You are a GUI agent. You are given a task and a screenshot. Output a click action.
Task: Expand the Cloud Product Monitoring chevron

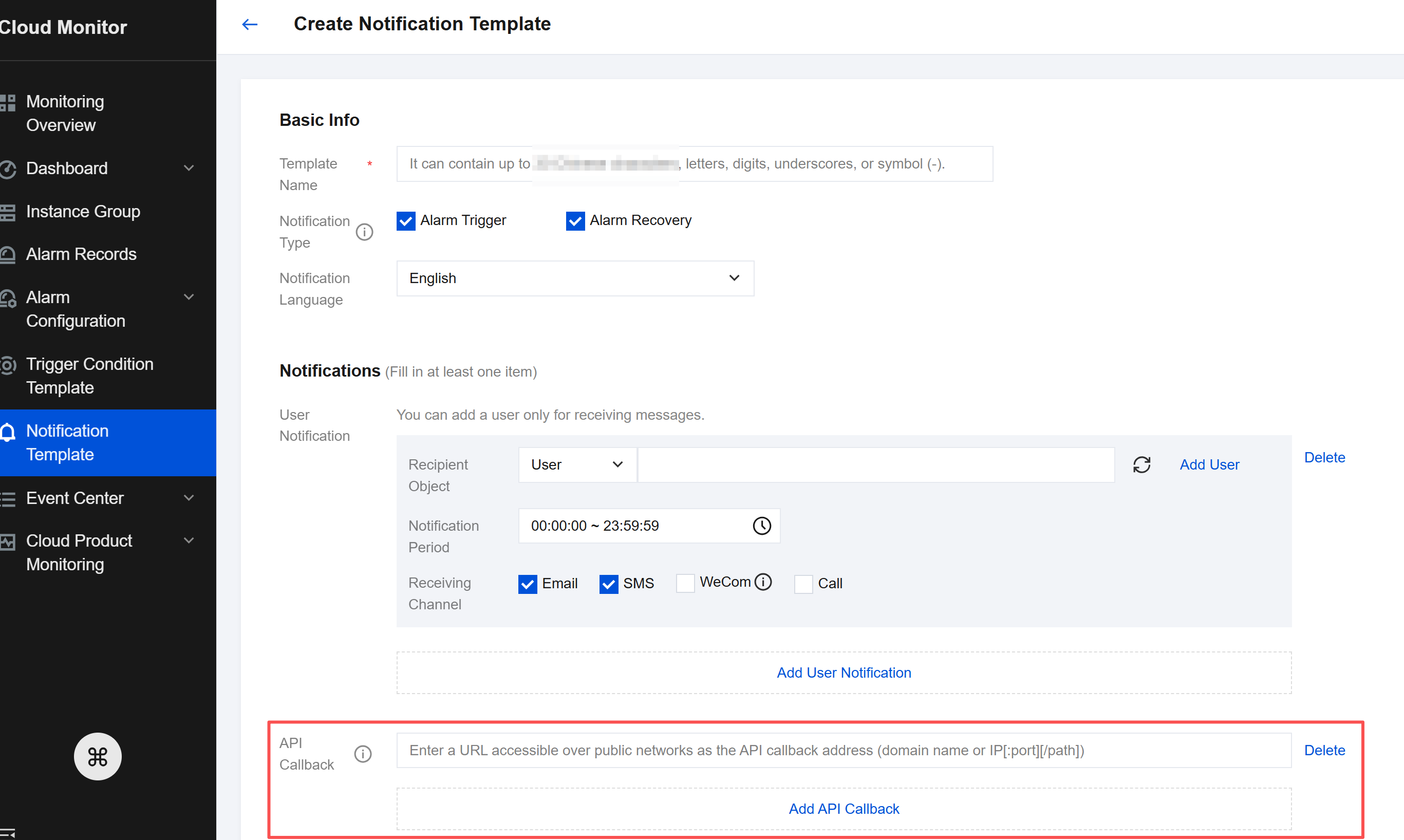pyautogui.click(x=189, y=540)
